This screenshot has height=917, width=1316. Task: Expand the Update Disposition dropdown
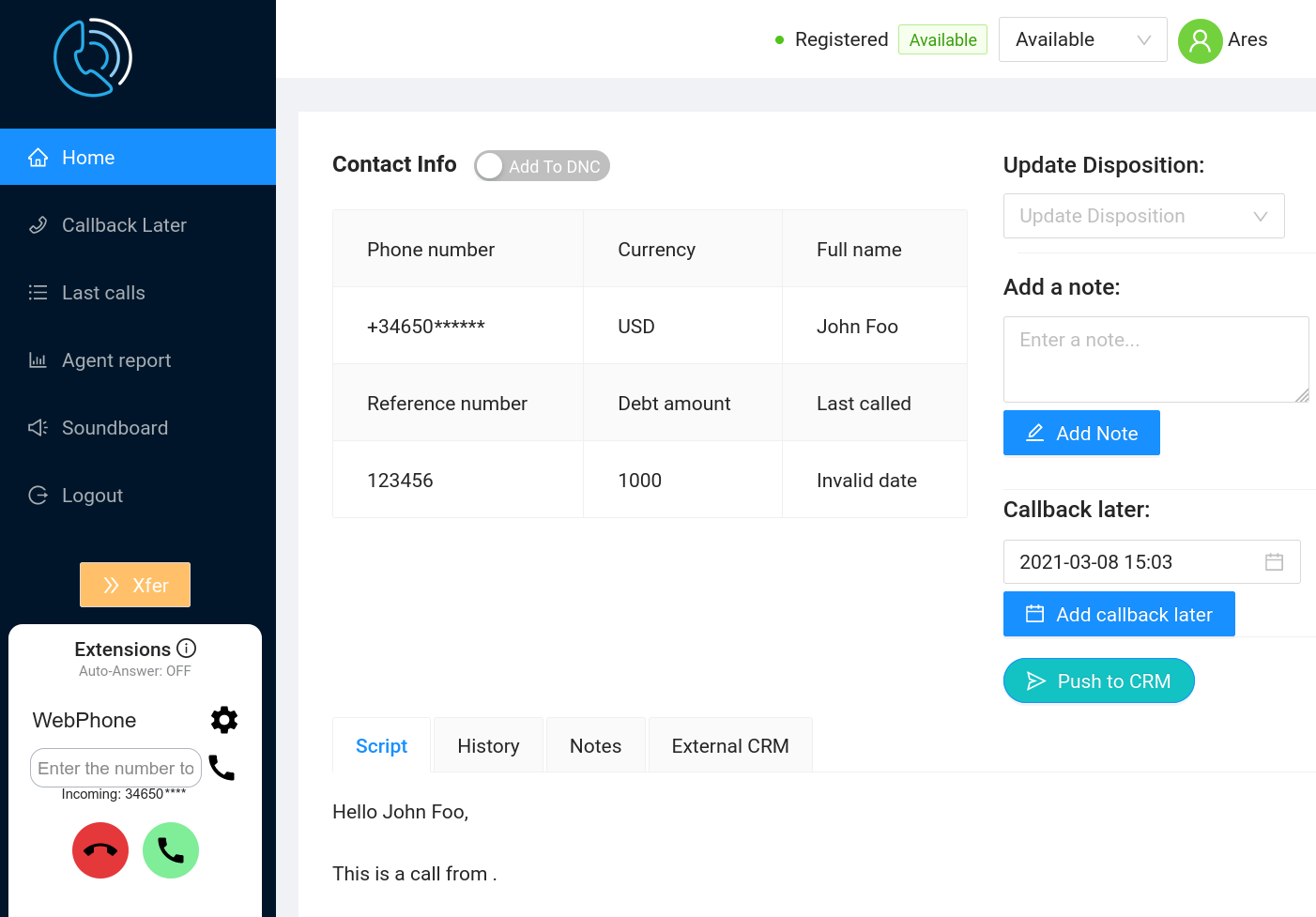[1143, 216]
